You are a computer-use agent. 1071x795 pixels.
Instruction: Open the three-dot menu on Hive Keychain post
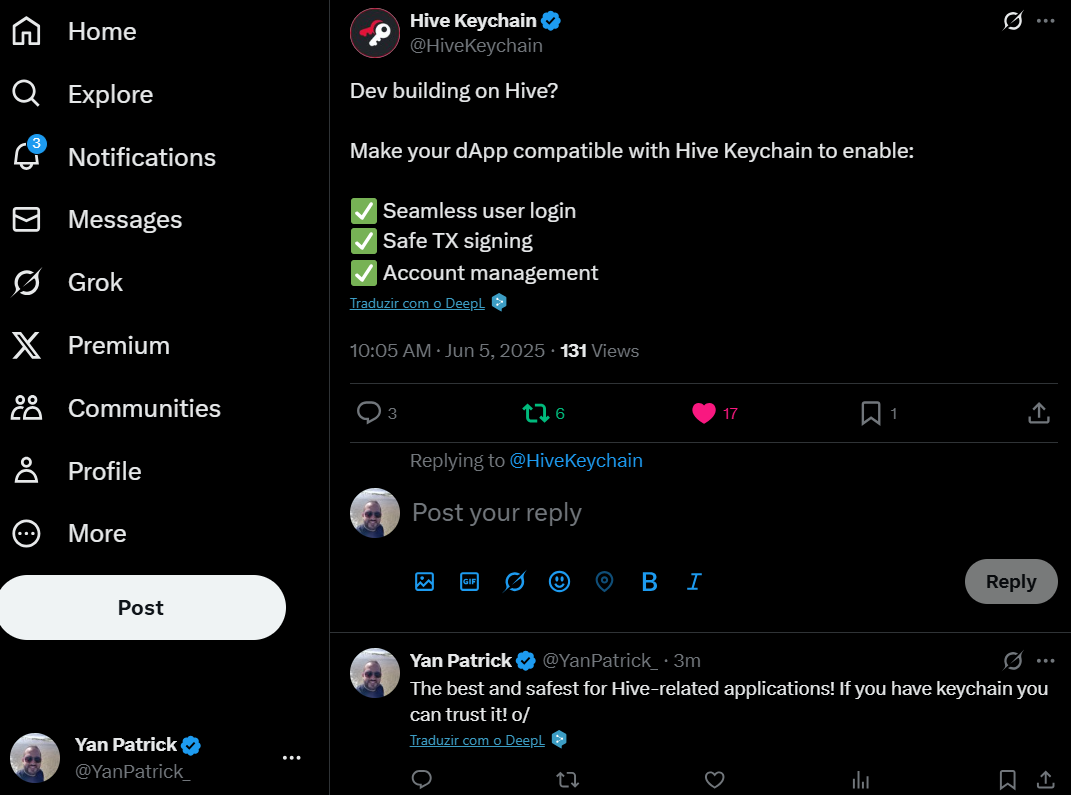point(1046,20)
